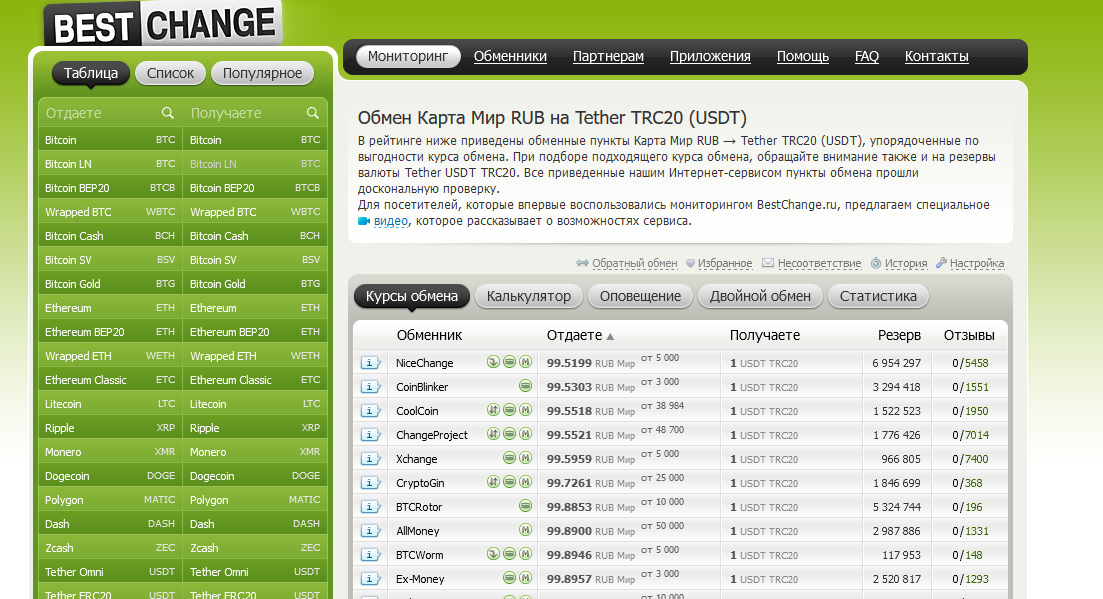Open the Статистика tab
The height and width of the screenshot is (599, 1103).
click(878, 296)
